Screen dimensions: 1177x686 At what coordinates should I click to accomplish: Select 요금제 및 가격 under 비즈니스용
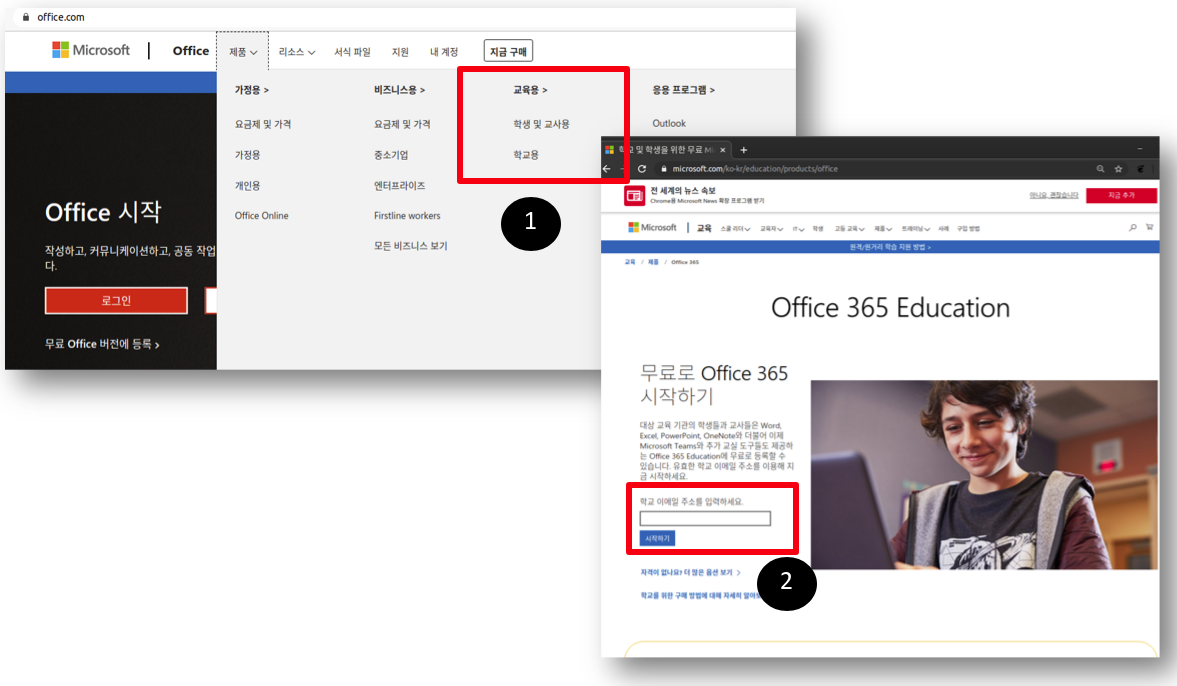click(402, 125)
